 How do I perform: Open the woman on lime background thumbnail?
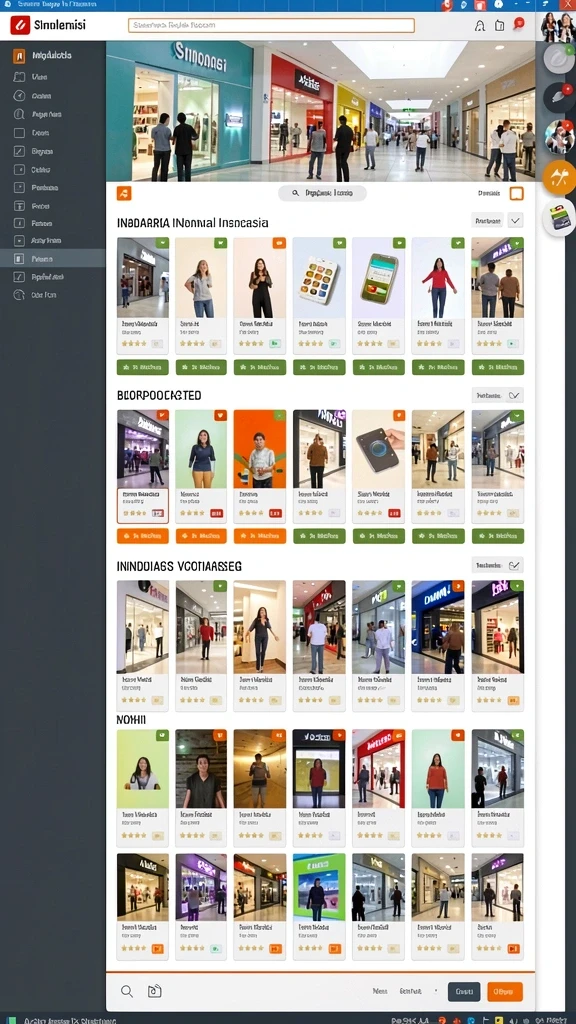(142, 769)
